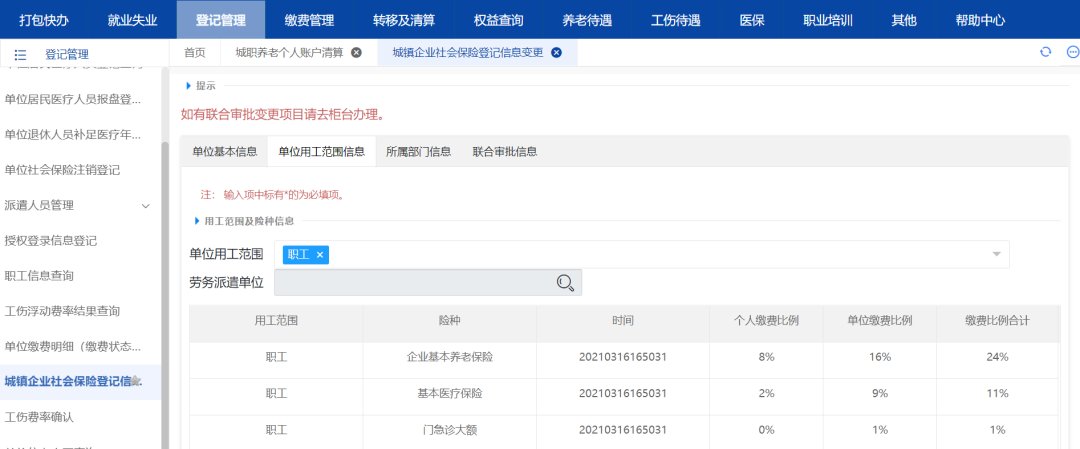Switch to the 所属部门信息 tab
This screenshot has width=1080, height=449.
point(418,152)
